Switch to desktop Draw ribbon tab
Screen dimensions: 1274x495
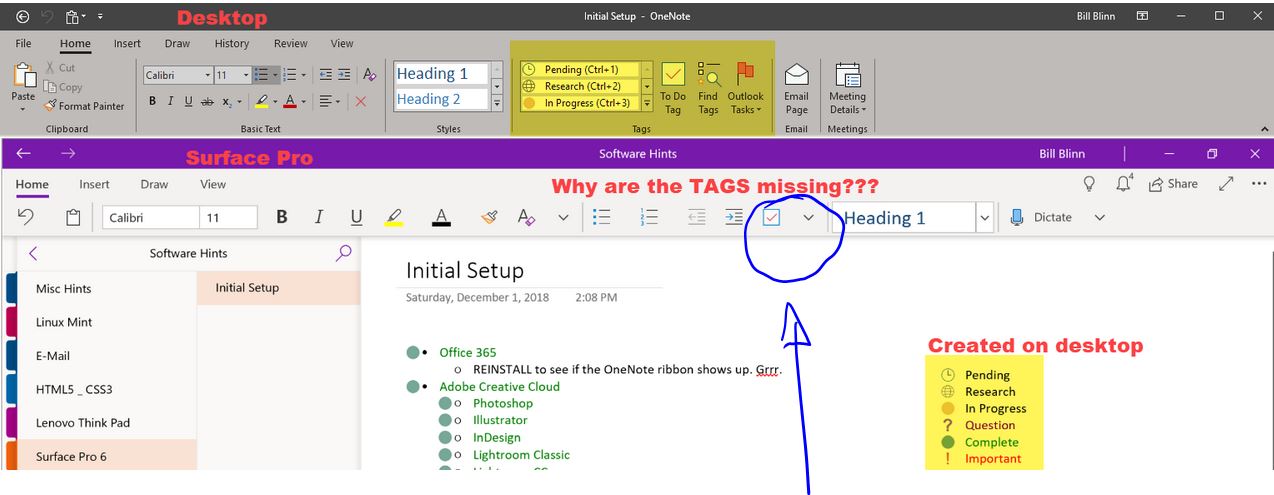click(x=177, y=44)
